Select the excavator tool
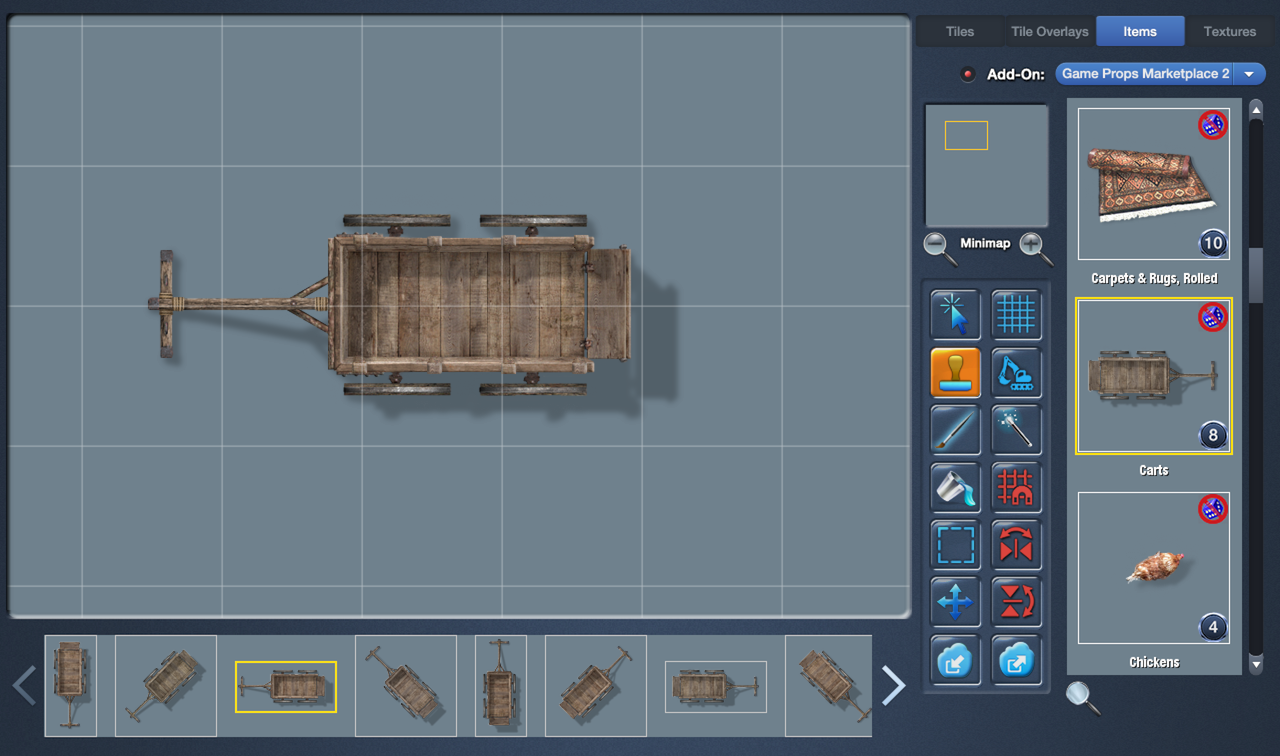This screenshot has height=756, width=1280. [x=1016, y=373]
